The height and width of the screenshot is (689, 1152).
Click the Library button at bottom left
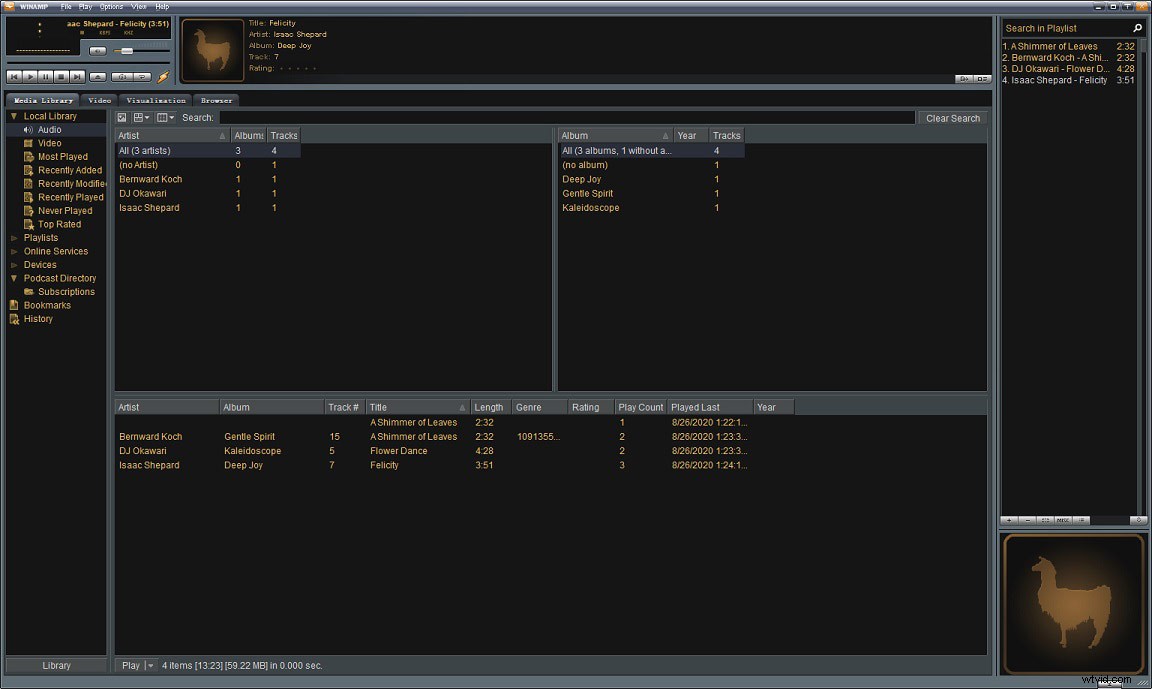[x=55, y=665]
